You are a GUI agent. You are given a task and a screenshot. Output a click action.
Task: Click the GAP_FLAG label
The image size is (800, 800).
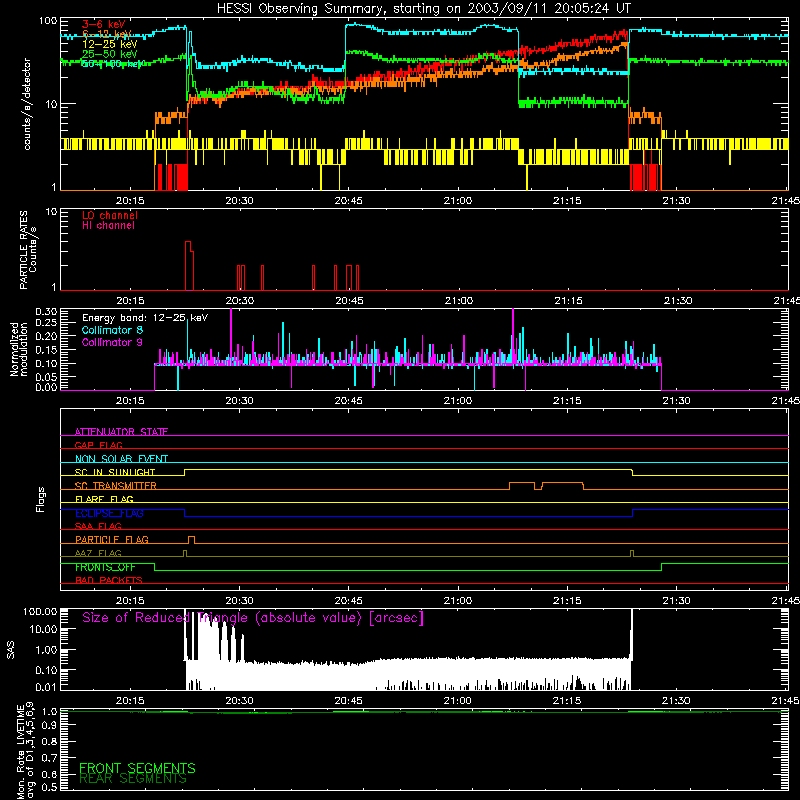tap(98, 445)
